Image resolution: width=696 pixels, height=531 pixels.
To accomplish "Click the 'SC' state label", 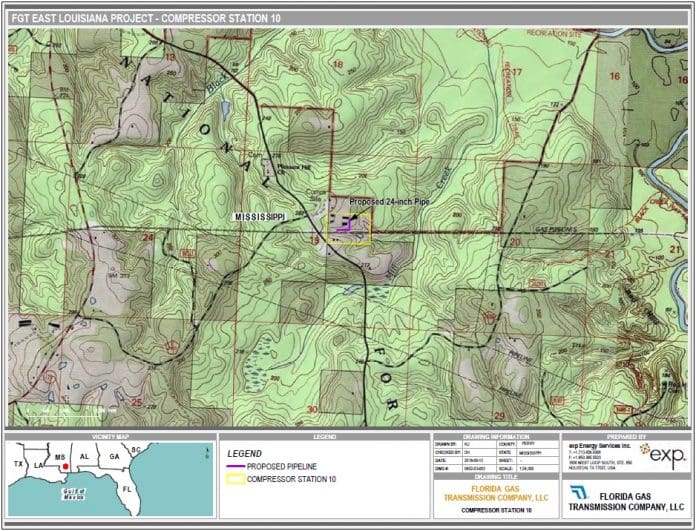I will (x=136, y=449).
